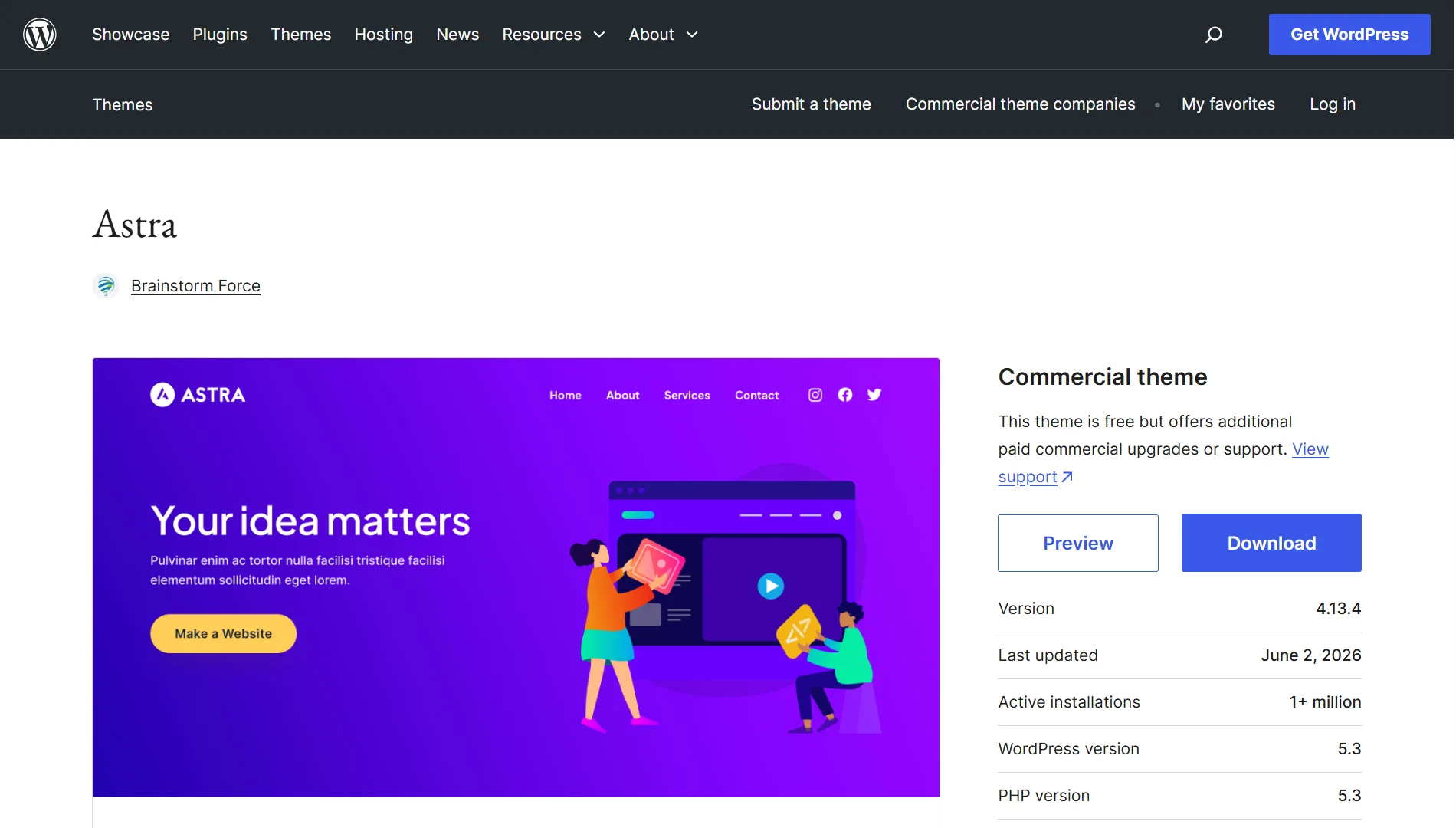Click the Get WordPress button
This screenshot has width=1456, height=828.
[1349, 34]
